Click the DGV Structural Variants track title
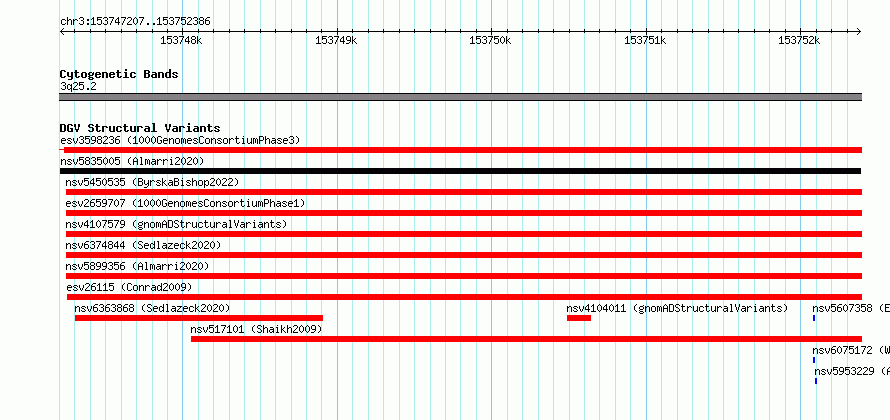The height and width of the screenshot is (420, 890). point(140,128)
